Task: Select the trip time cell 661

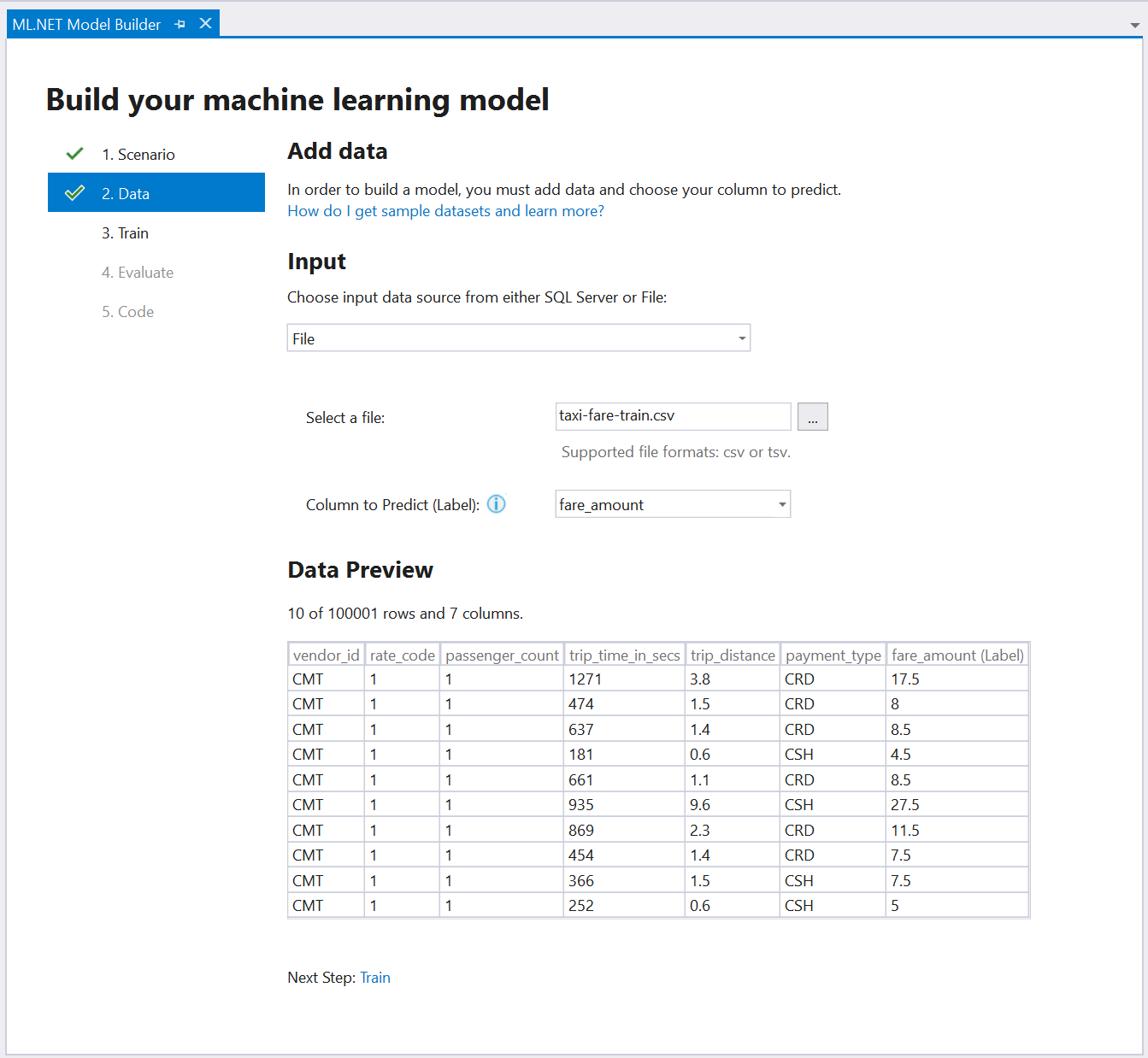Action: pos(624,780)
